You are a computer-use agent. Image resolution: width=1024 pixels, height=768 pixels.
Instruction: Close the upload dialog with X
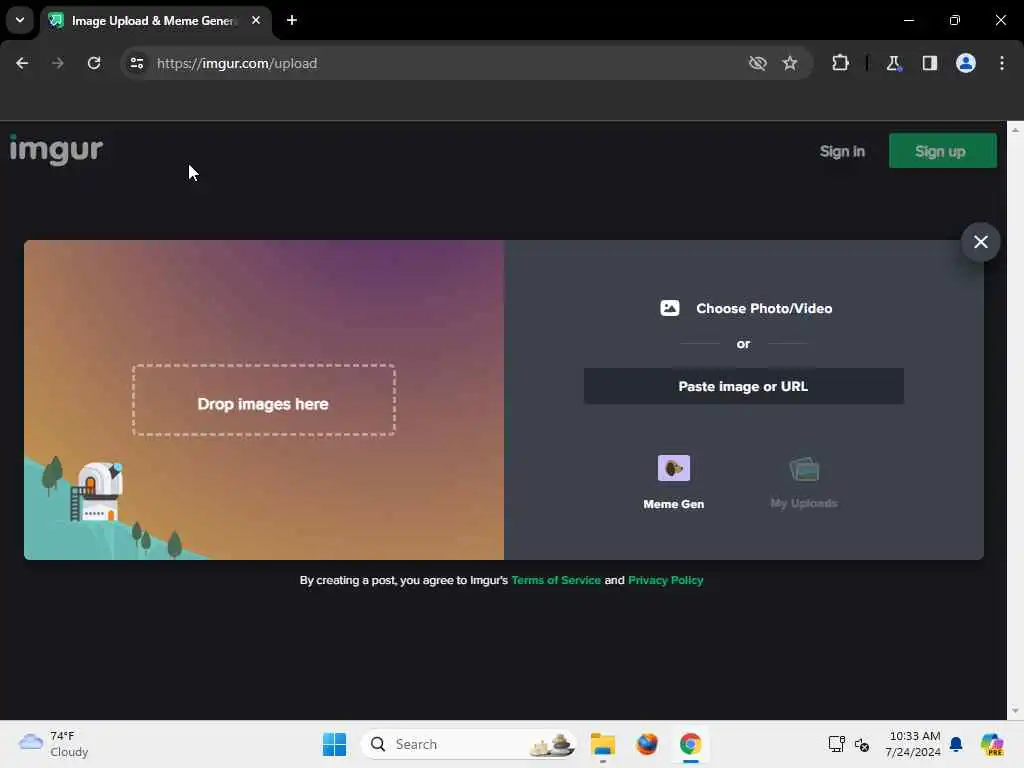pos(980,242)
